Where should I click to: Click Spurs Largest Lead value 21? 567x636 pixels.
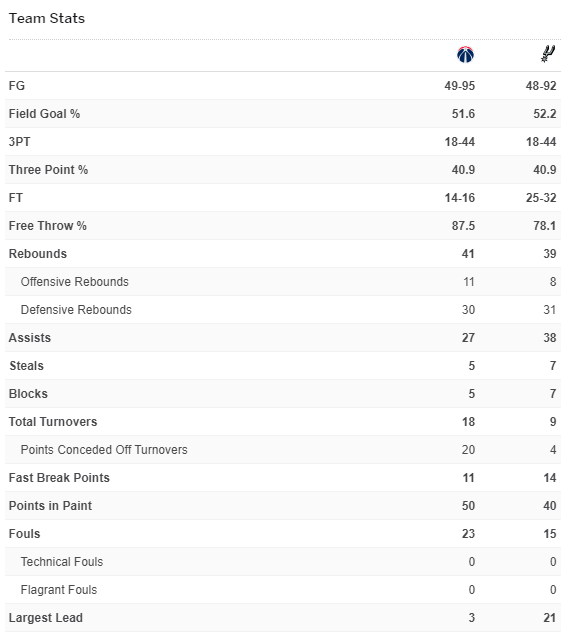point(550,617)
